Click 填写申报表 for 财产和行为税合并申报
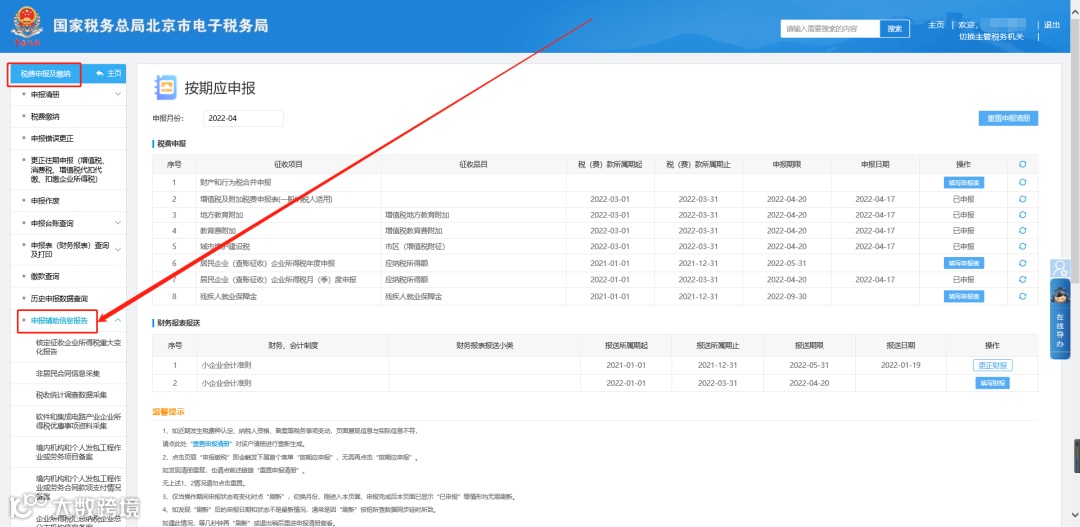 pyautogui.click(x=963, y=183)
